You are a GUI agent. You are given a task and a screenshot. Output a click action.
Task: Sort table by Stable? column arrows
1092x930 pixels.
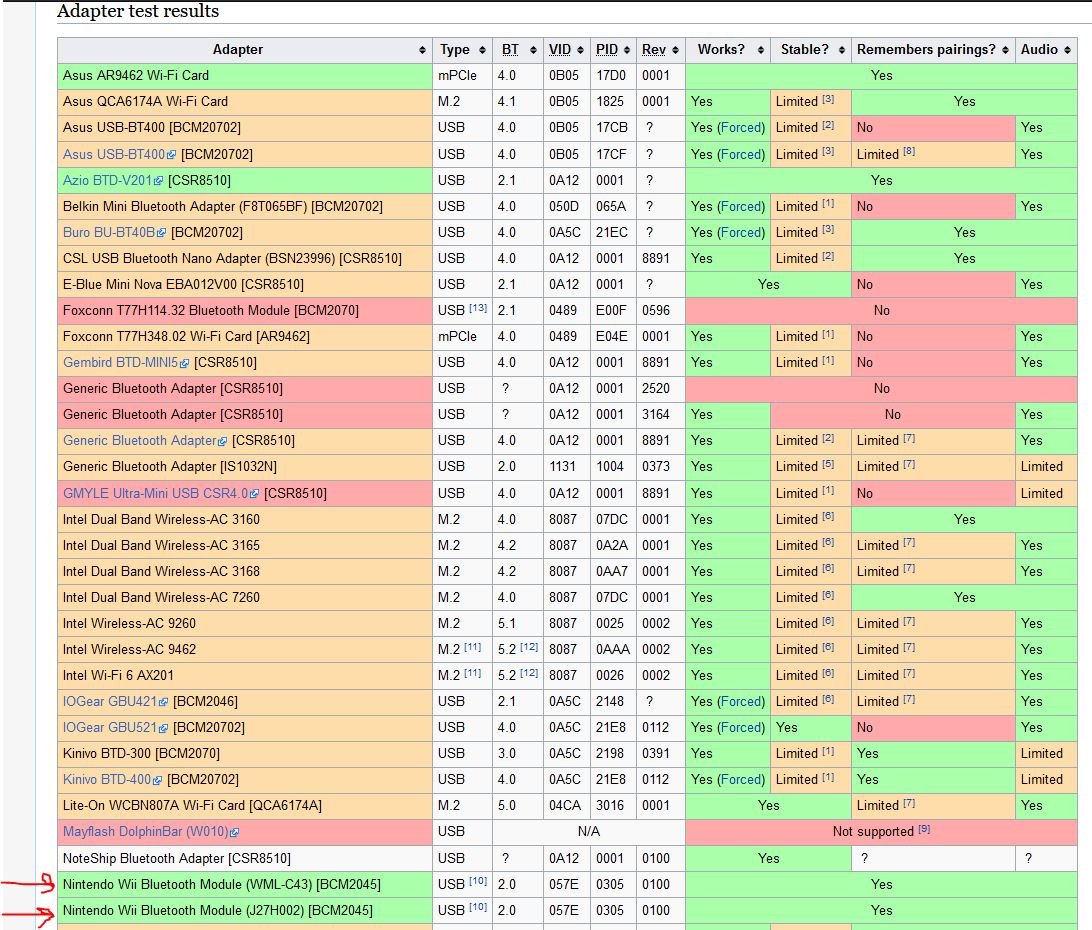841,50
